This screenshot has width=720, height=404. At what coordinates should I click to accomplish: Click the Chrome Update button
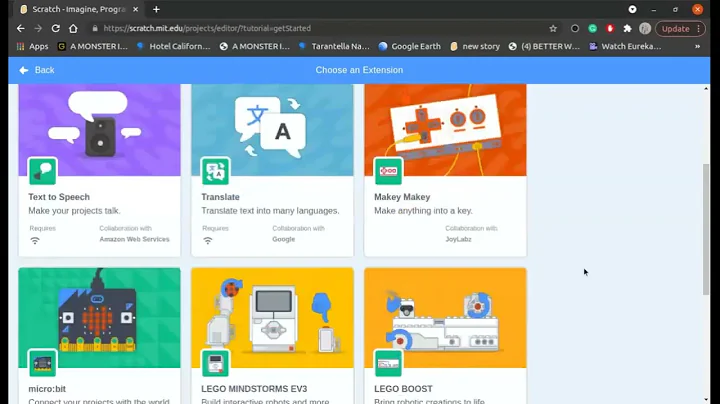point(680,28)
